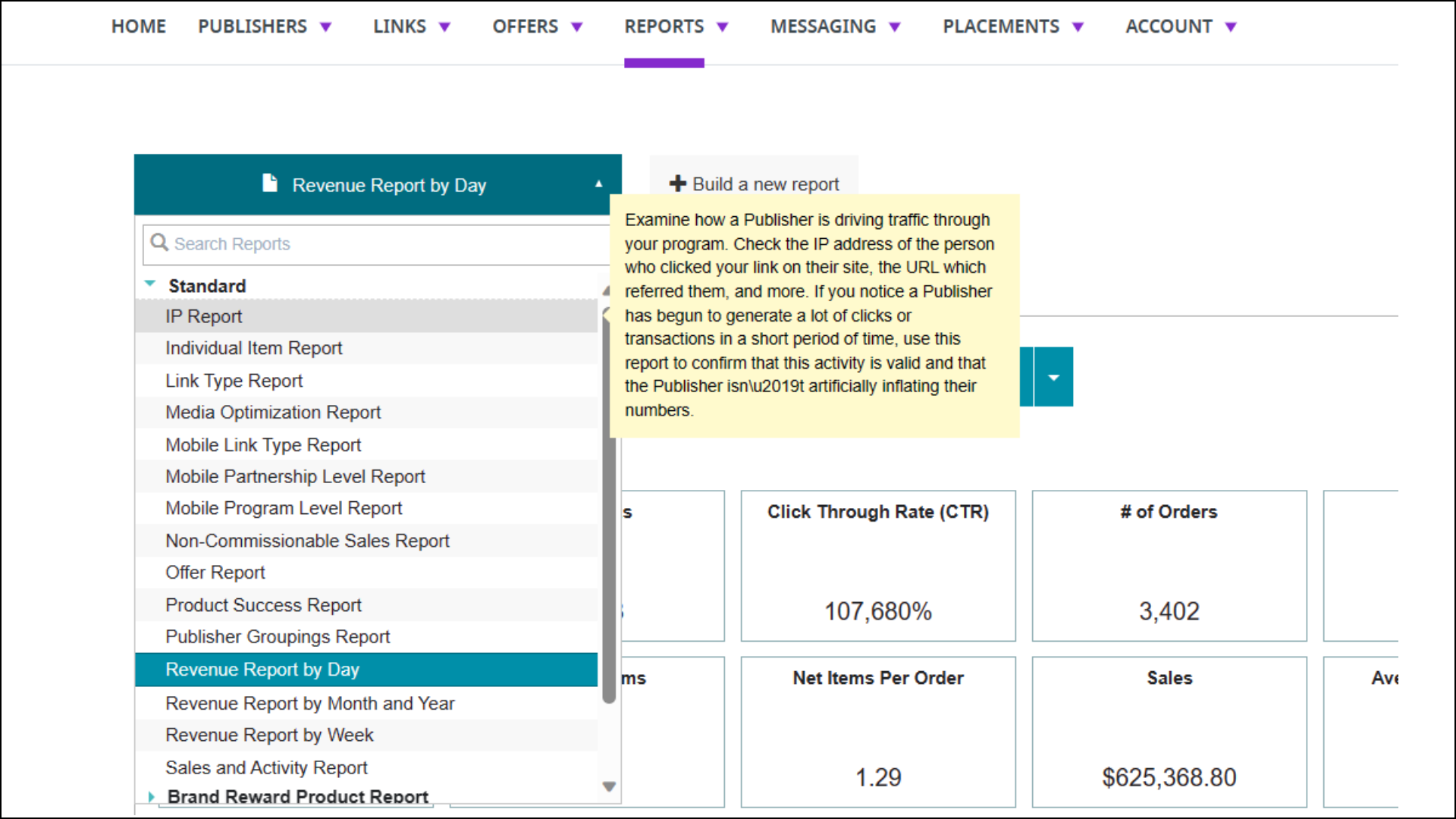Select IP Report from the list
Image resolution: width=1456 pixels, height=819 pixels.
click(x=204, y=316)
